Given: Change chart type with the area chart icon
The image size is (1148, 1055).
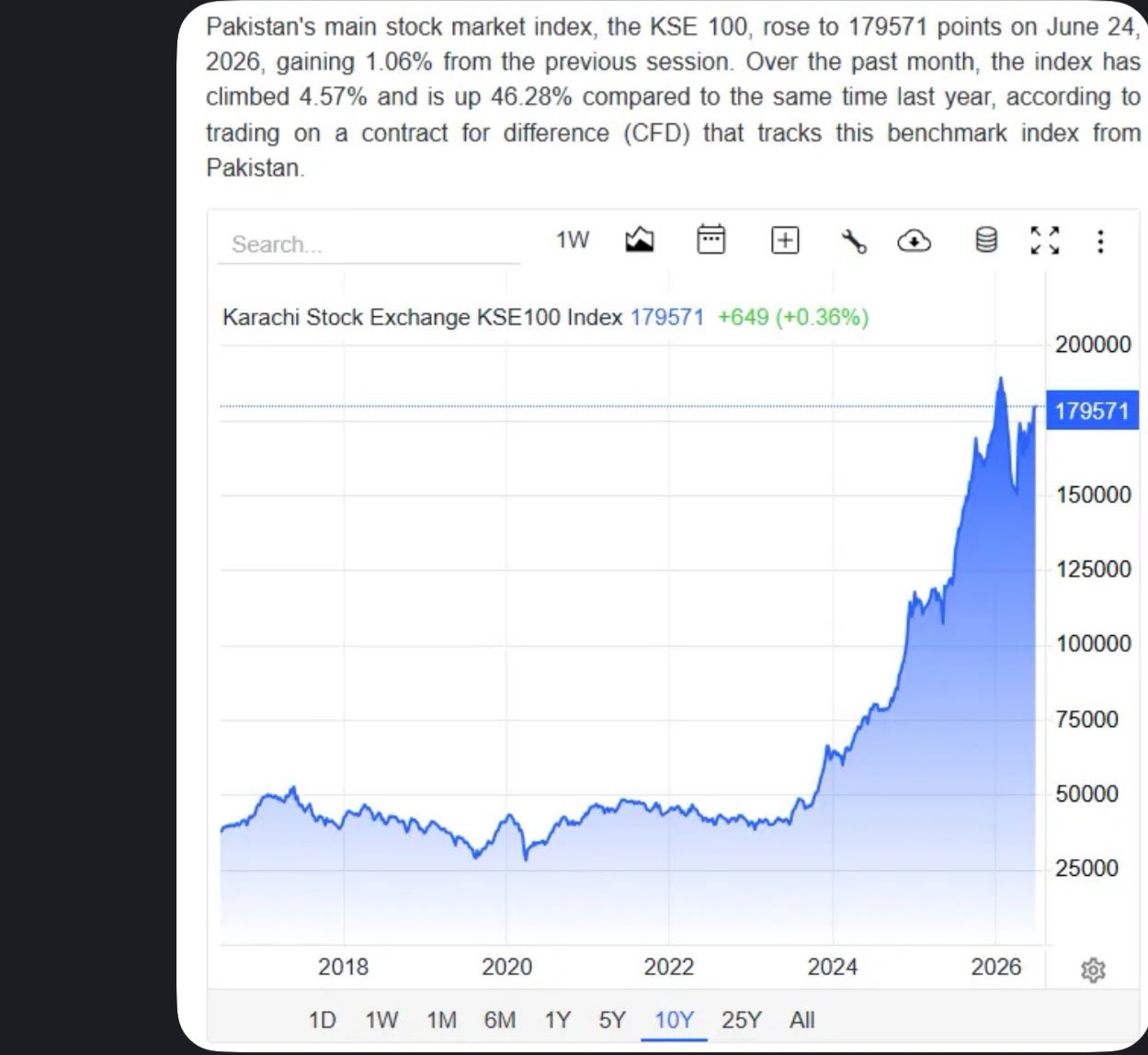Looking at the screenshot, I should coord(640,241).
